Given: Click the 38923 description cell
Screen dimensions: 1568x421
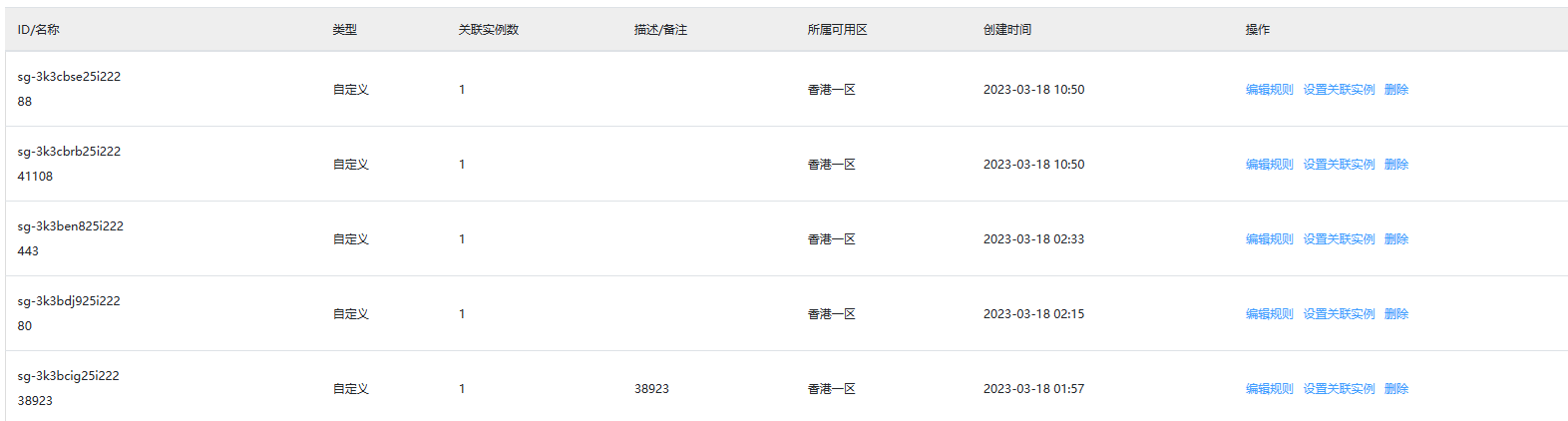Looking at the screenshot, I should pos(651,389).
